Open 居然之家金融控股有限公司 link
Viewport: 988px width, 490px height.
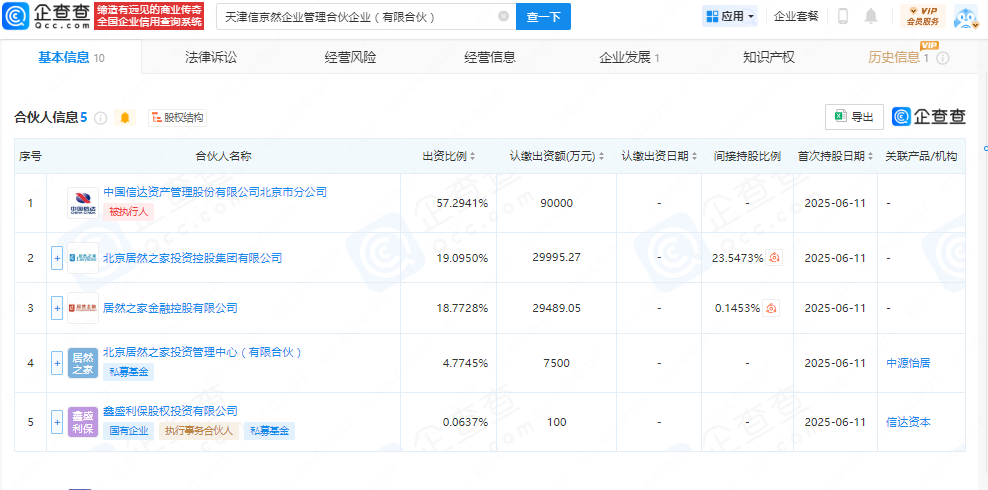(x=170, y=308)
